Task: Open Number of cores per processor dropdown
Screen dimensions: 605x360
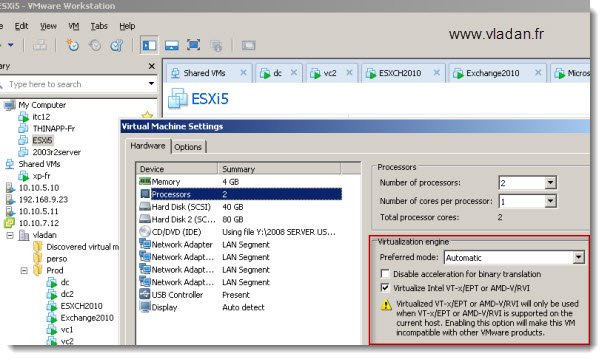Action: point(551,201)
